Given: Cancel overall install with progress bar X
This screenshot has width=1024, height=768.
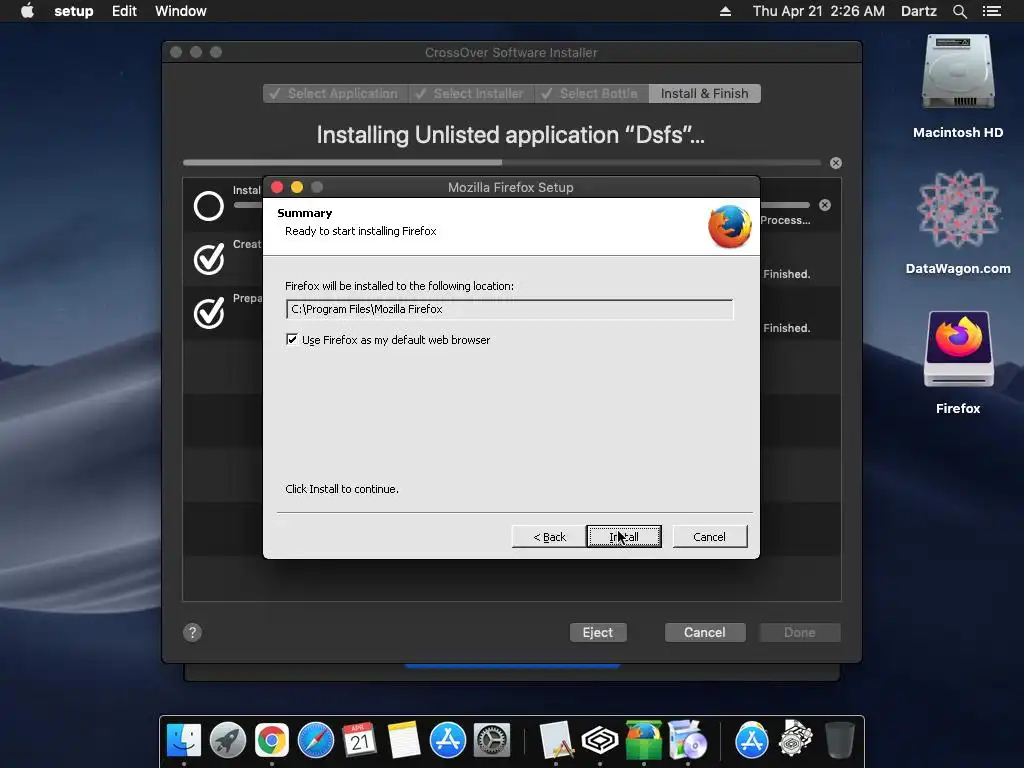Looking at the screenshot, I should (836, 163).
